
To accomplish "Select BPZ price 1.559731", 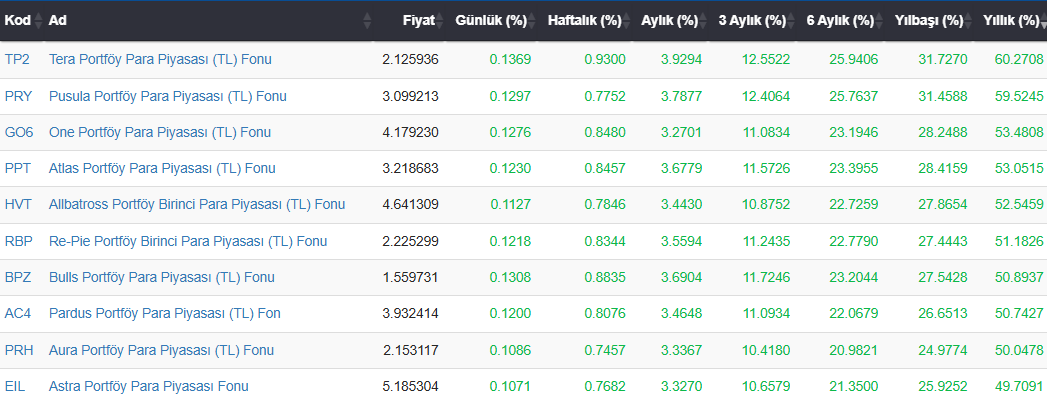I will (x=411, y=277).
